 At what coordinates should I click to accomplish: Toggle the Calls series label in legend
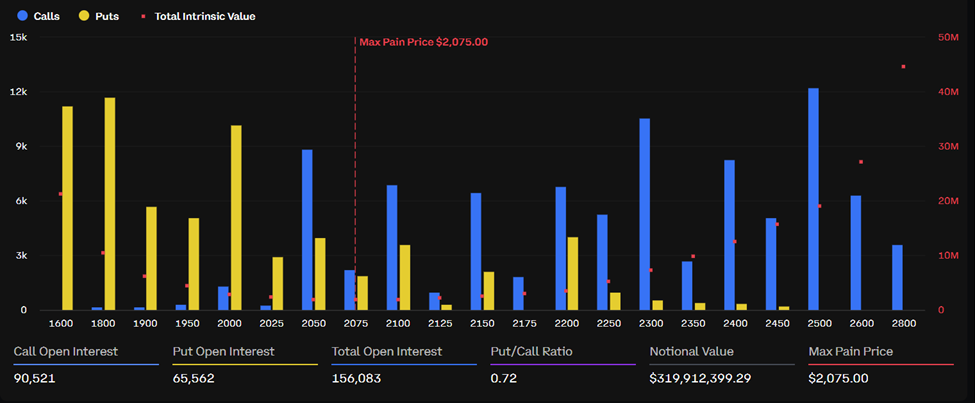coord(46,16)
